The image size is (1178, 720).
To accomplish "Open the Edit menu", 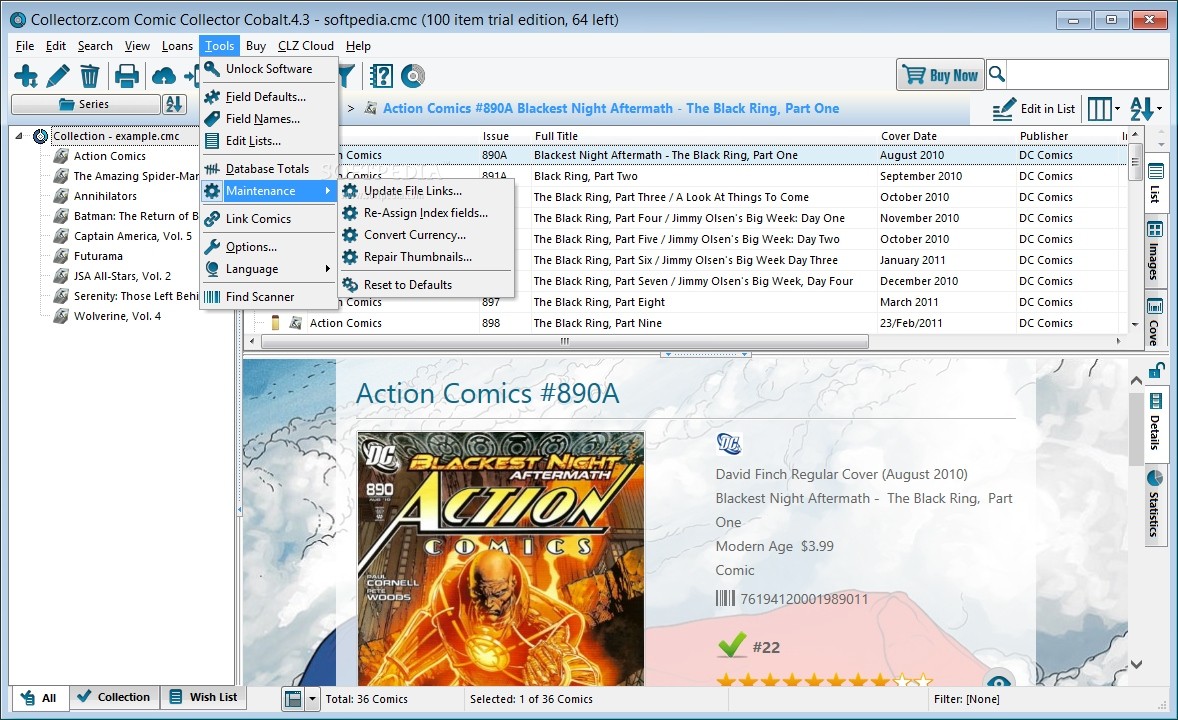I will click(x=56, y=46).
